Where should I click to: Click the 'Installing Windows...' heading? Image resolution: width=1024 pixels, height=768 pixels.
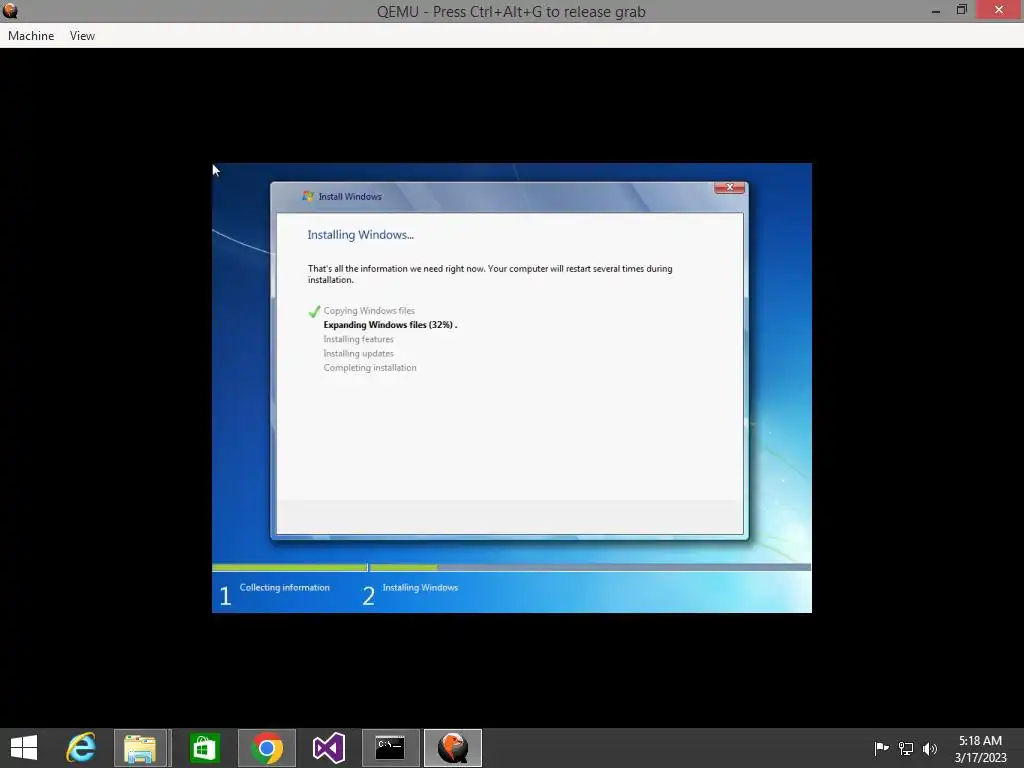point(360,234)
